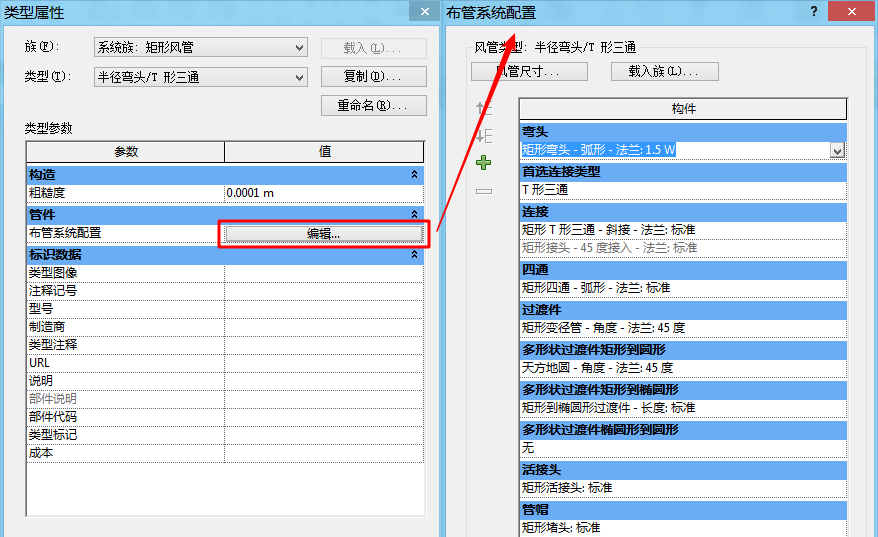Viewport: 878px width, 537px height.
Task: Click the 重命名(R)... button
Action: click(373, 105)
